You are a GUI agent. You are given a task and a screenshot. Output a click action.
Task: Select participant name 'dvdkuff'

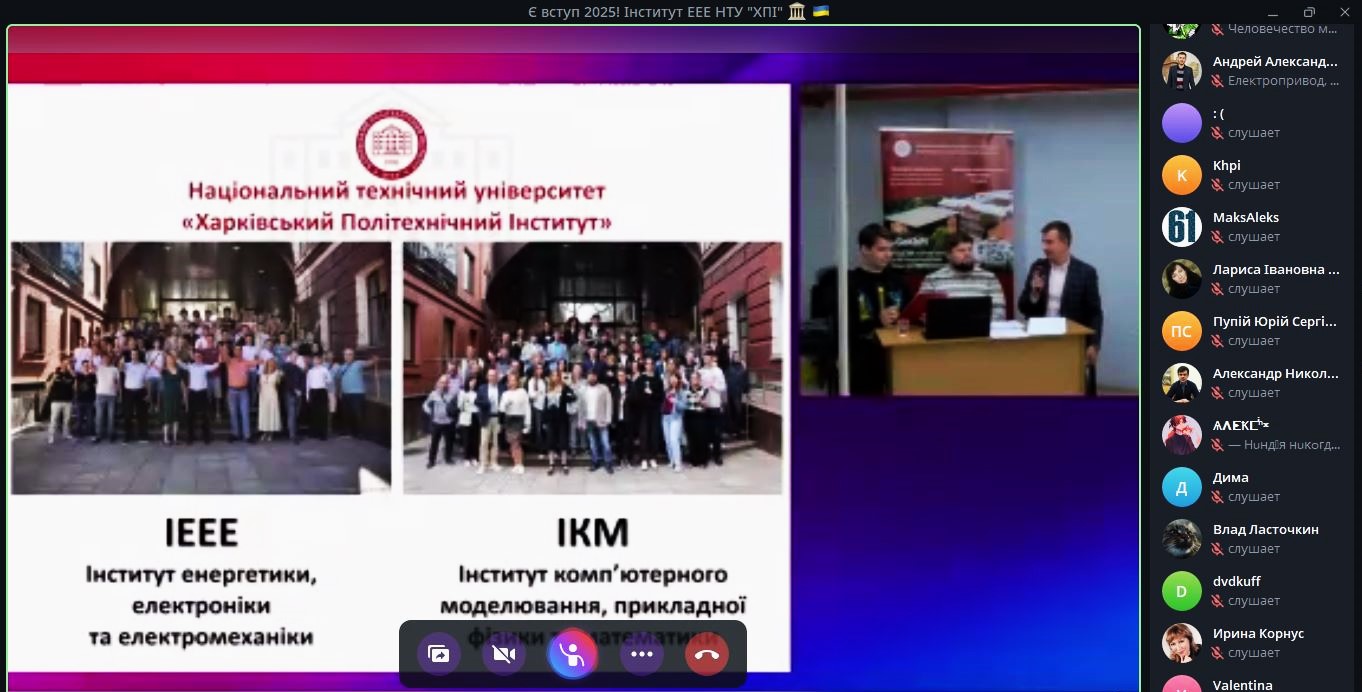[1237, 581]
